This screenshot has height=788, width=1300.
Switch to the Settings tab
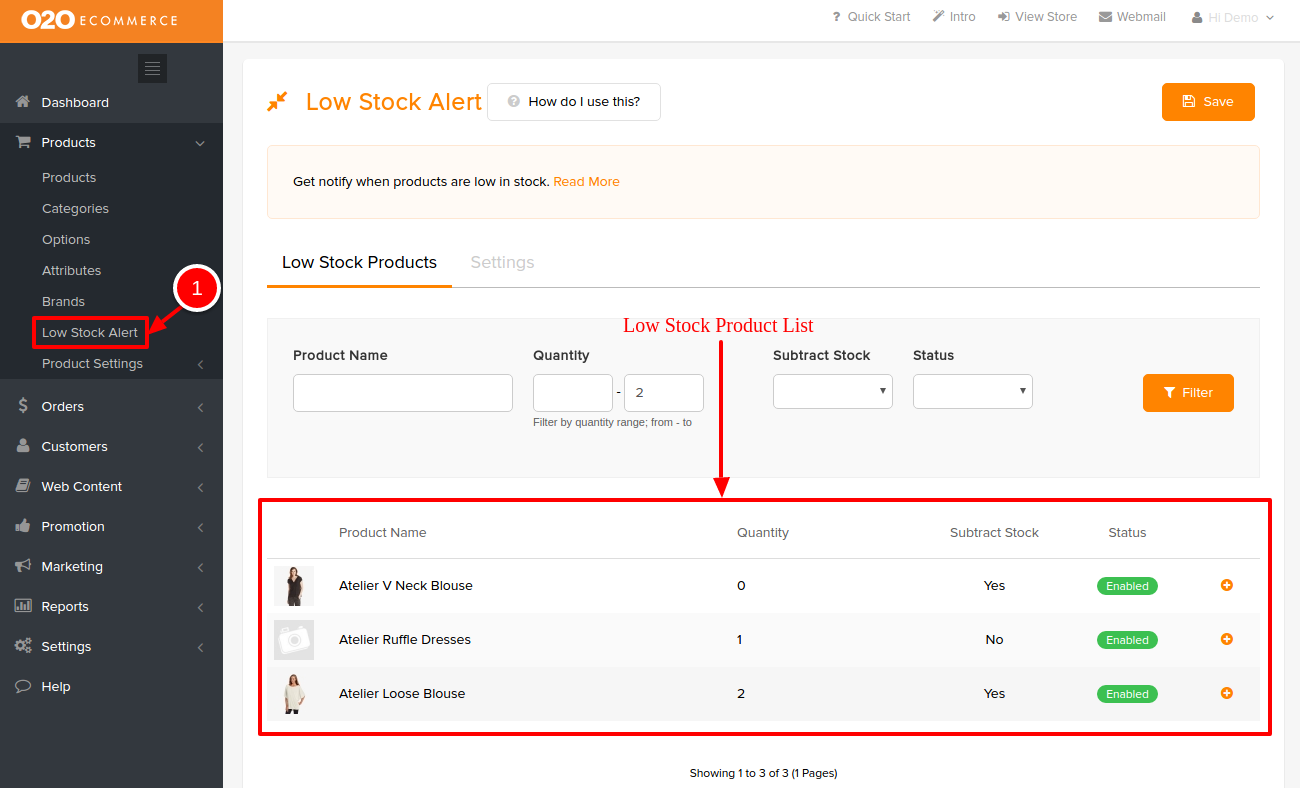coord(502,262)
